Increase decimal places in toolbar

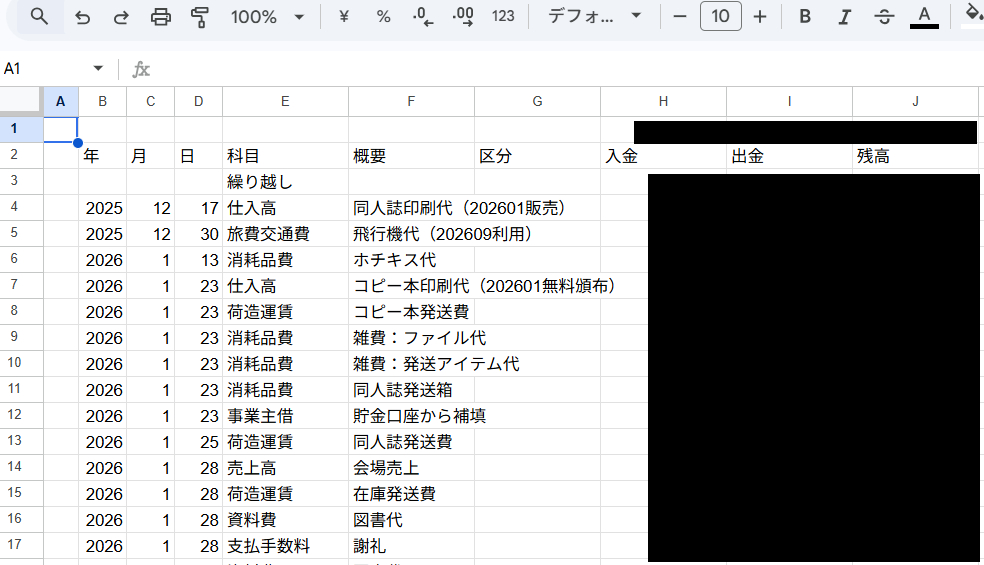pyautogui.click(x=463, y=17)
